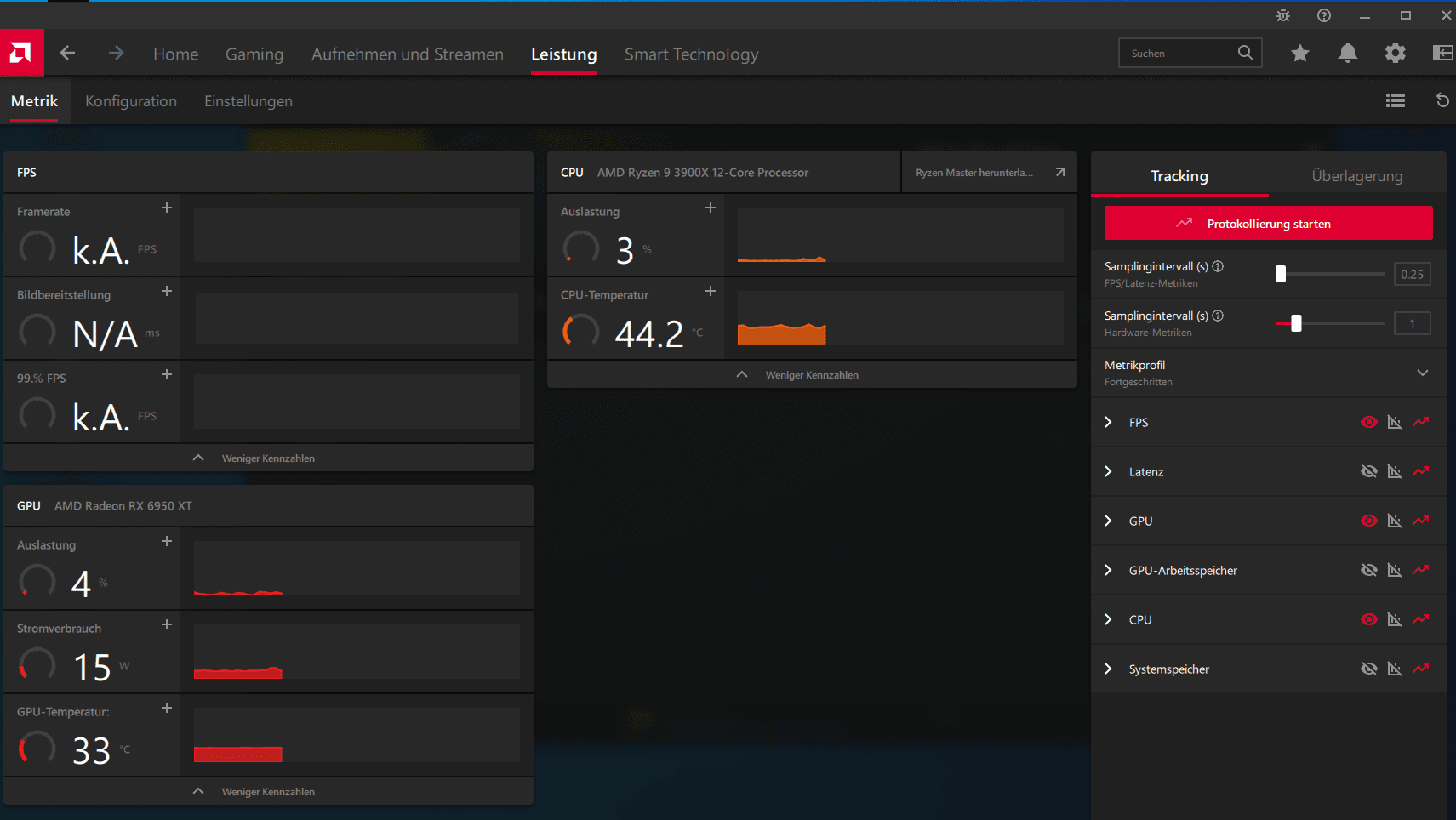Open the help question mark icon

click(x=1324, y=15)
